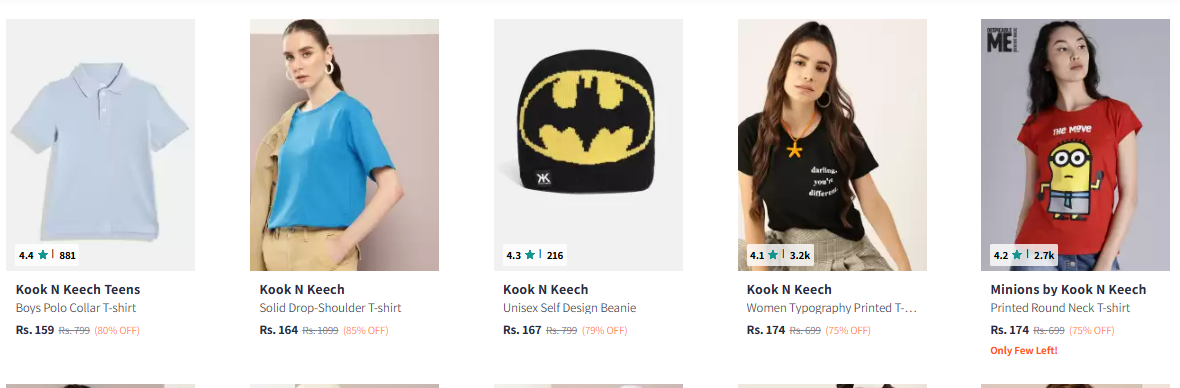Click the 3.2k reviews count badge
Image resolution: width=1180 pixels, height=388 pixels.
[800, 256]
